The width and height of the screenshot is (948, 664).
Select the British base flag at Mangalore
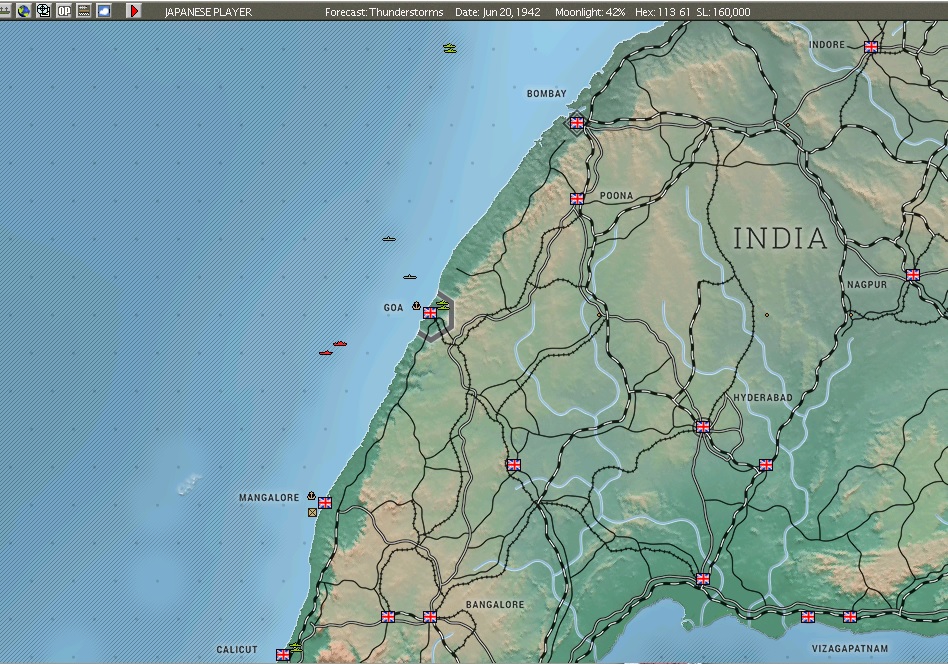pyautogui.click(x=325, y=503)
